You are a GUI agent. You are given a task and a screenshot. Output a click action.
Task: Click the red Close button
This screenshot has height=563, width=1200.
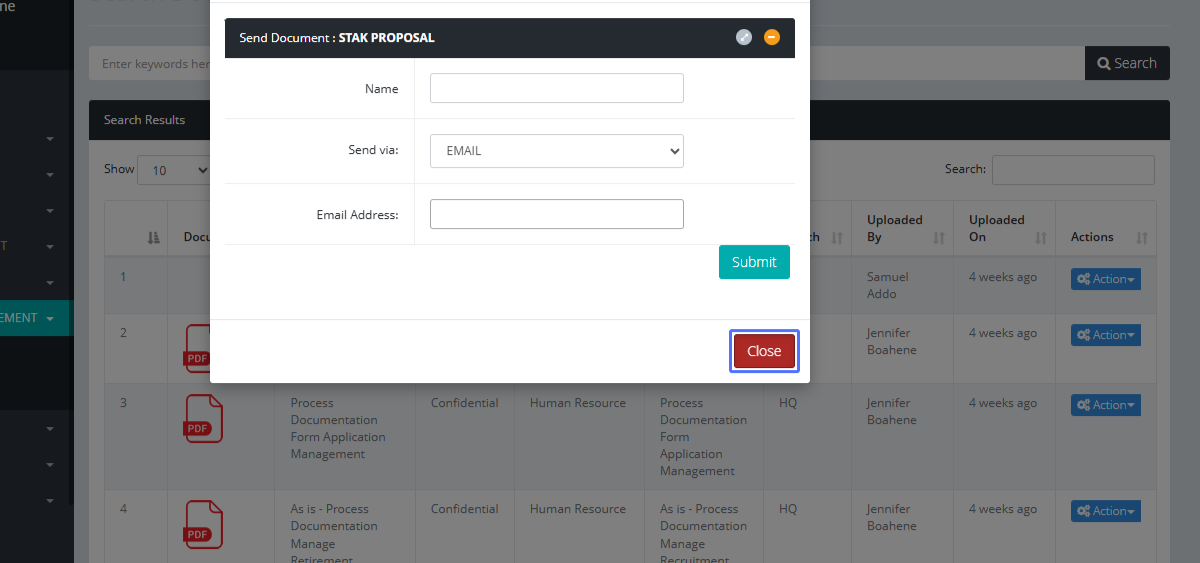[764, 351]
